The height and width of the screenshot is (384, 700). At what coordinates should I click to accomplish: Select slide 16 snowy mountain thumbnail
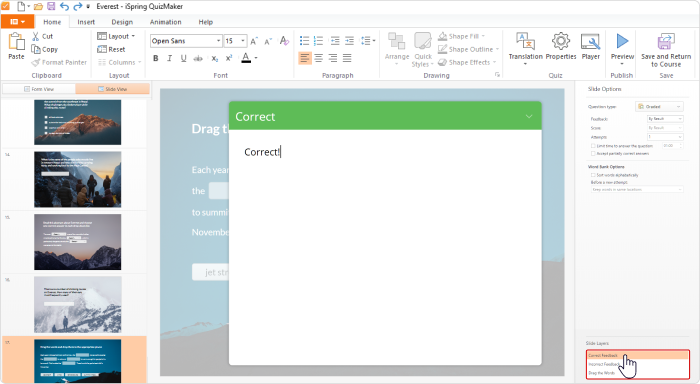pyautogui.click(x=78, y=305)
